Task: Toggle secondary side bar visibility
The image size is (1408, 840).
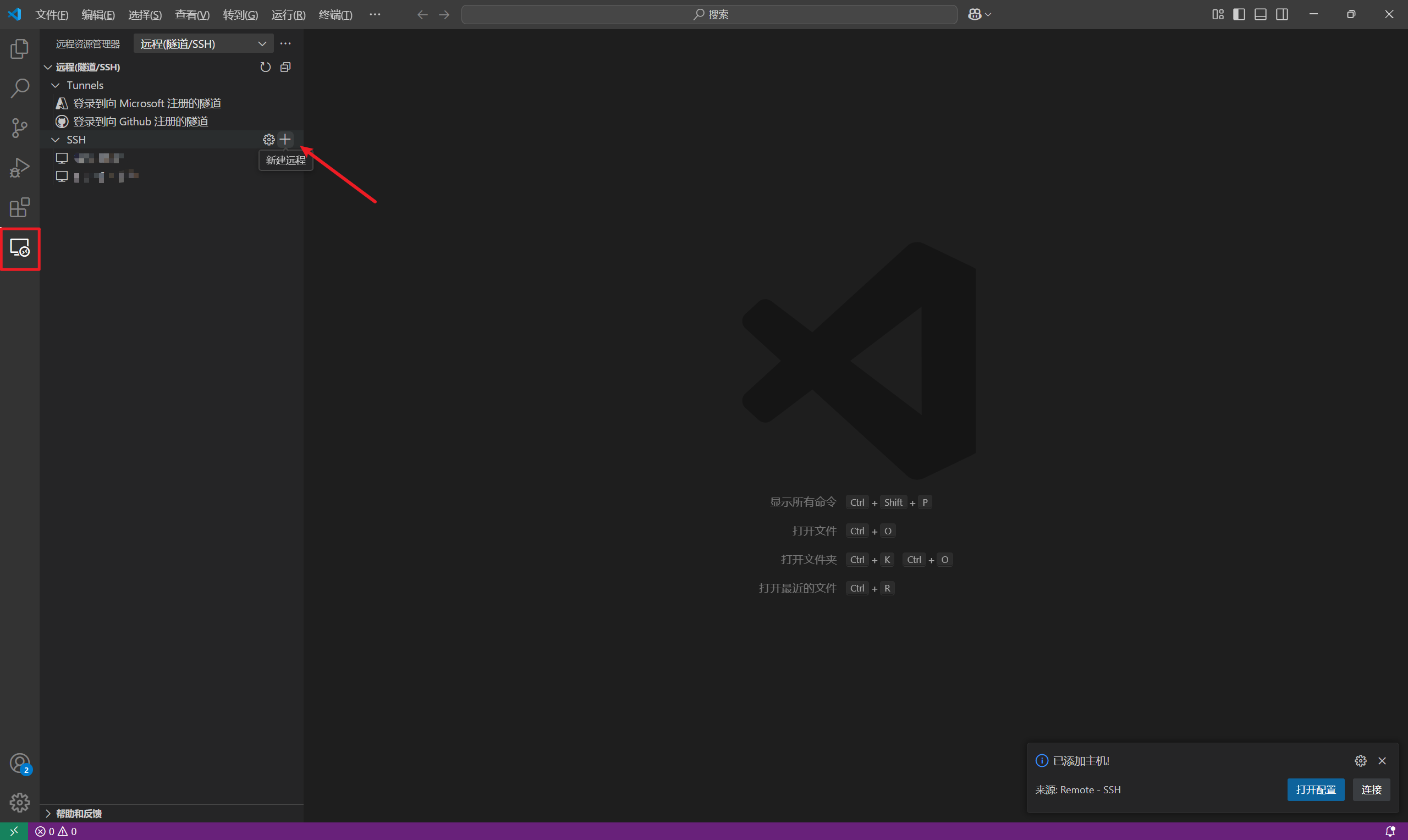Action: [x=1281, y=14]
